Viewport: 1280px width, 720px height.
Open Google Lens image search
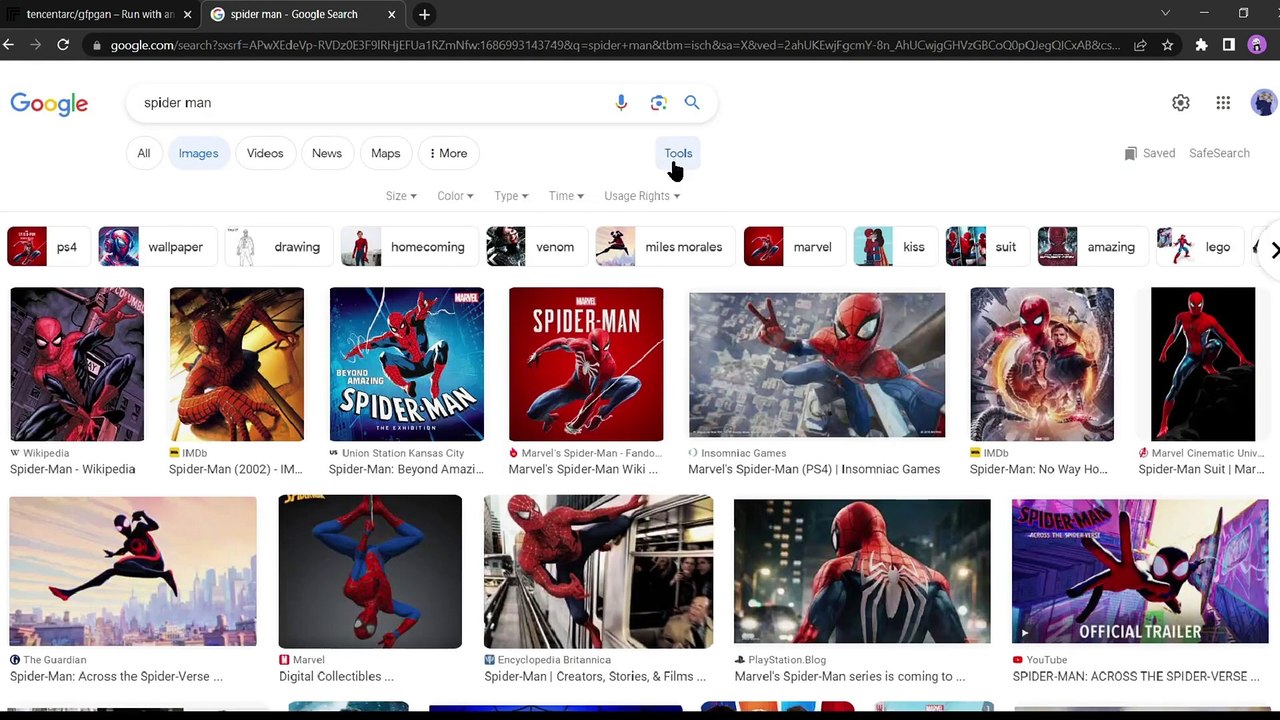point(658,103)
